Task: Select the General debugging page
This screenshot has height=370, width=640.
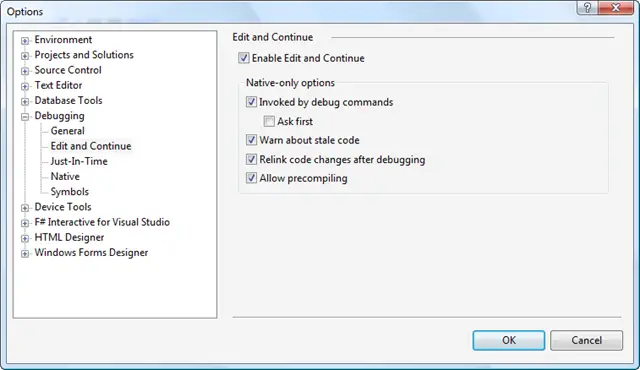Action: [x=67, y=131]
